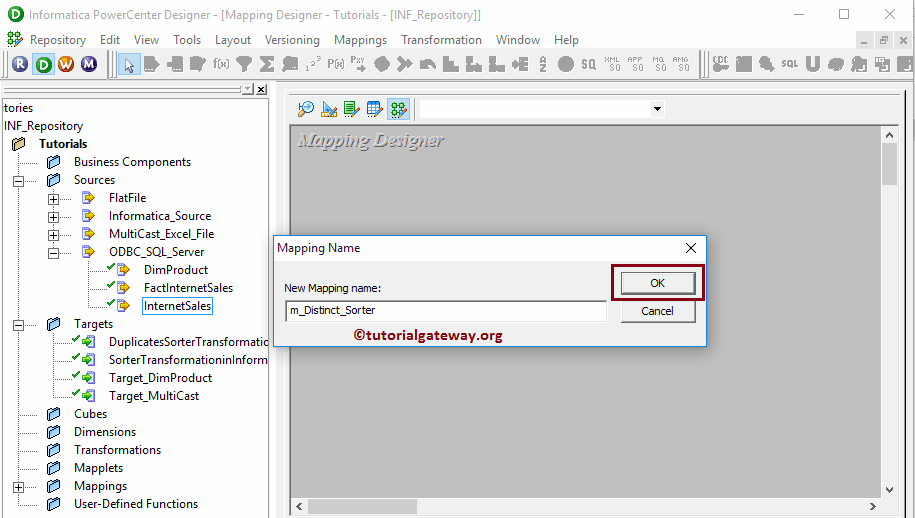Open the Versioning menu

coord(292,40)
